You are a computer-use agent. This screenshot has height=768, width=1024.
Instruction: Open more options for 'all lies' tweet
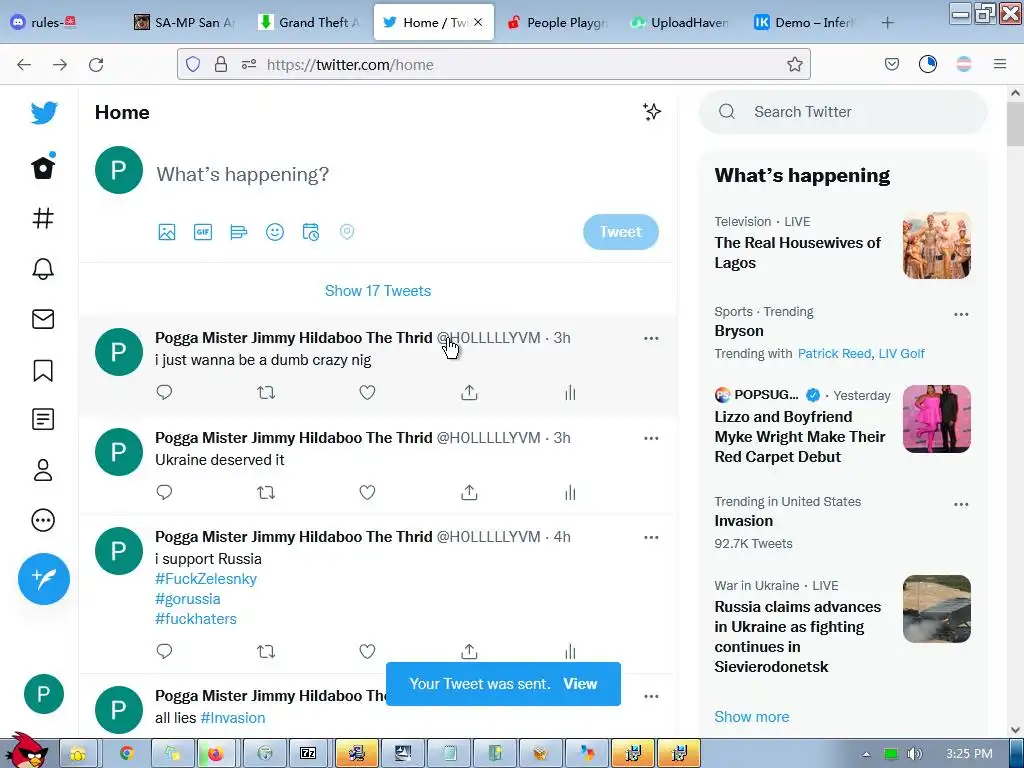pos(651,696)
